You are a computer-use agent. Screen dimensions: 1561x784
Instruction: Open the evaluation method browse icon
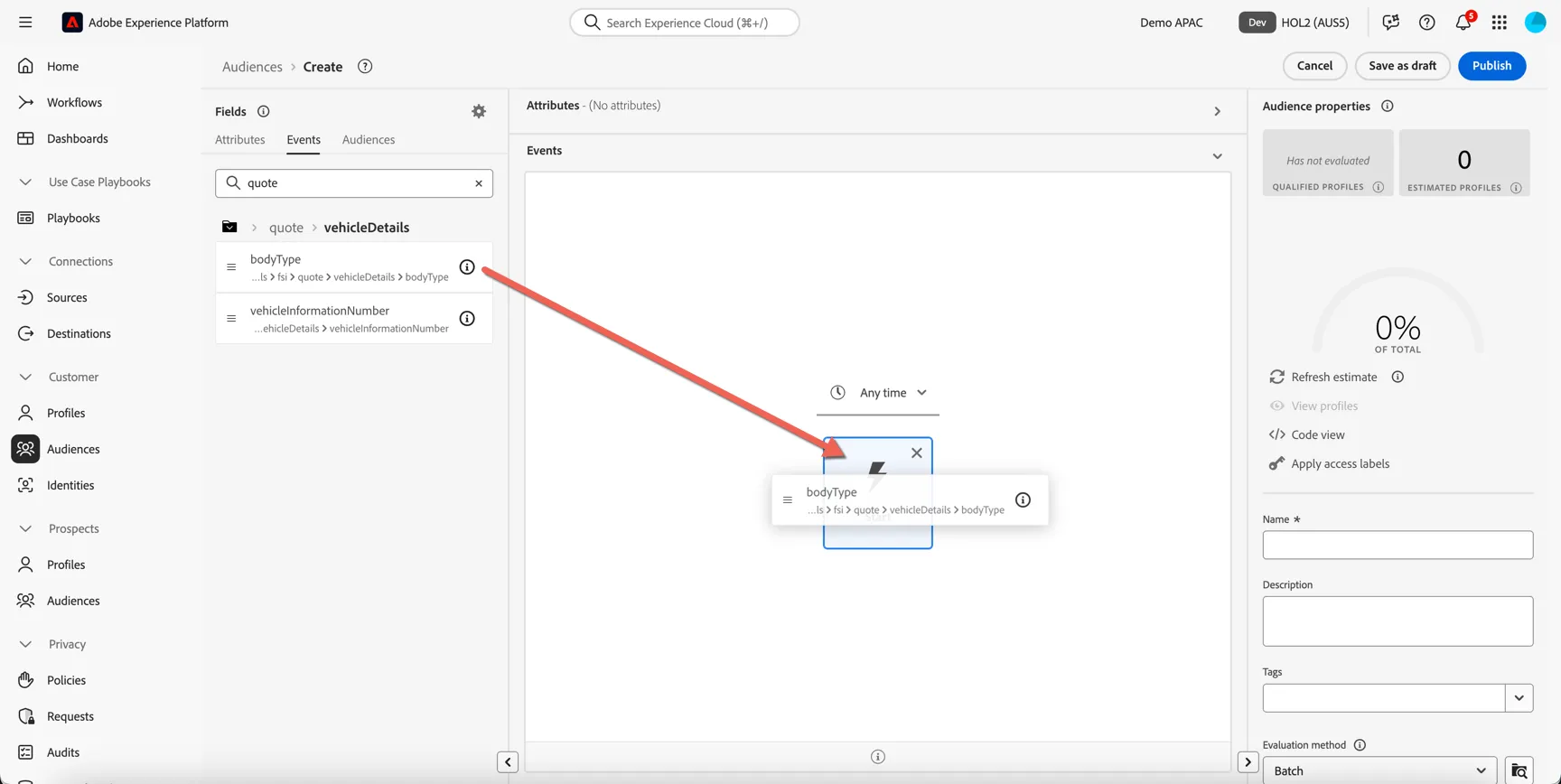(x=1520, y=770)
